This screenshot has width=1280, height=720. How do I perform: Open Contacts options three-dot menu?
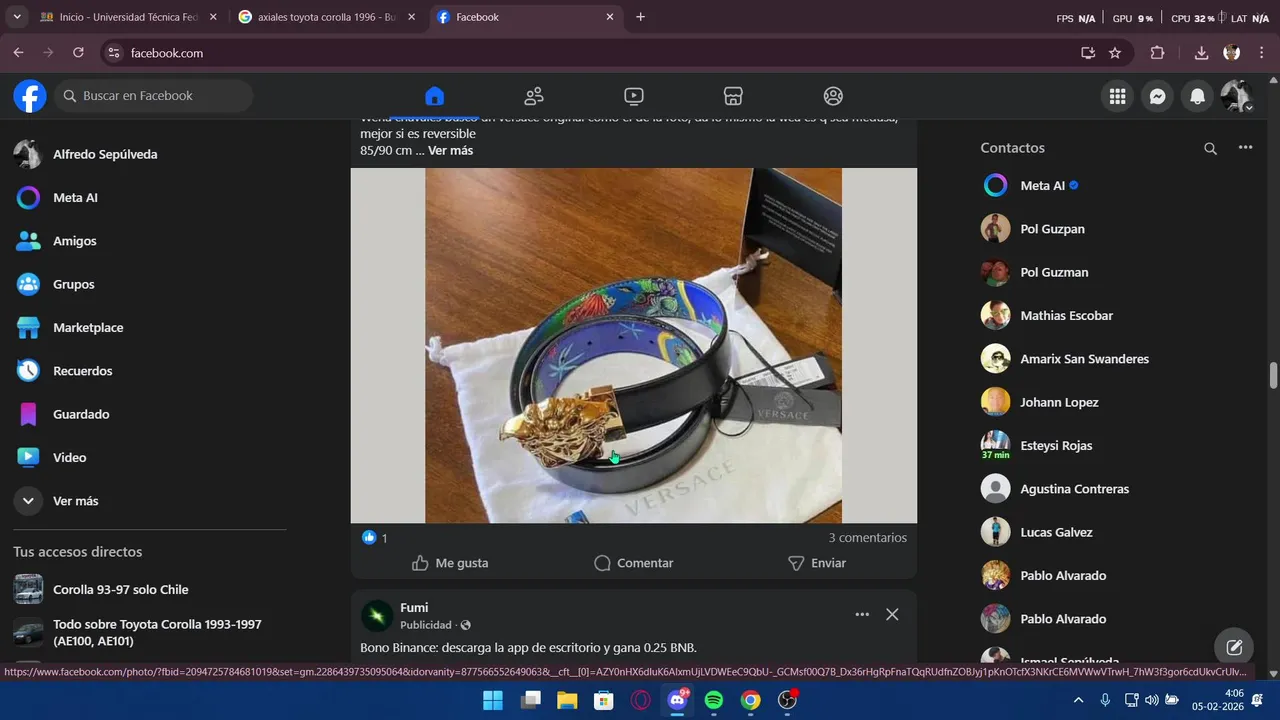point(1245,148)
